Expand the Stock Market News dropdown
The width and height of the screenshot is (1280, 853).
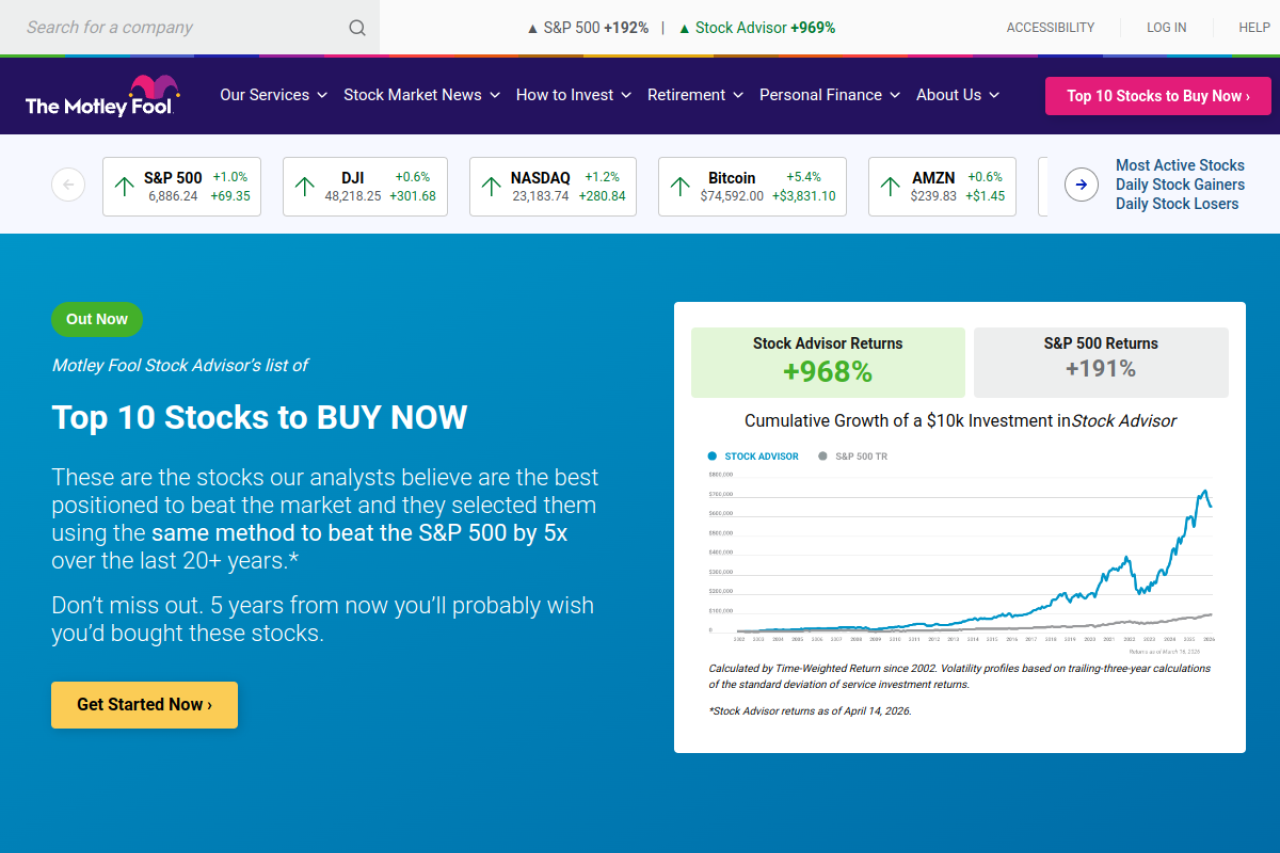(x=421, y=95)
